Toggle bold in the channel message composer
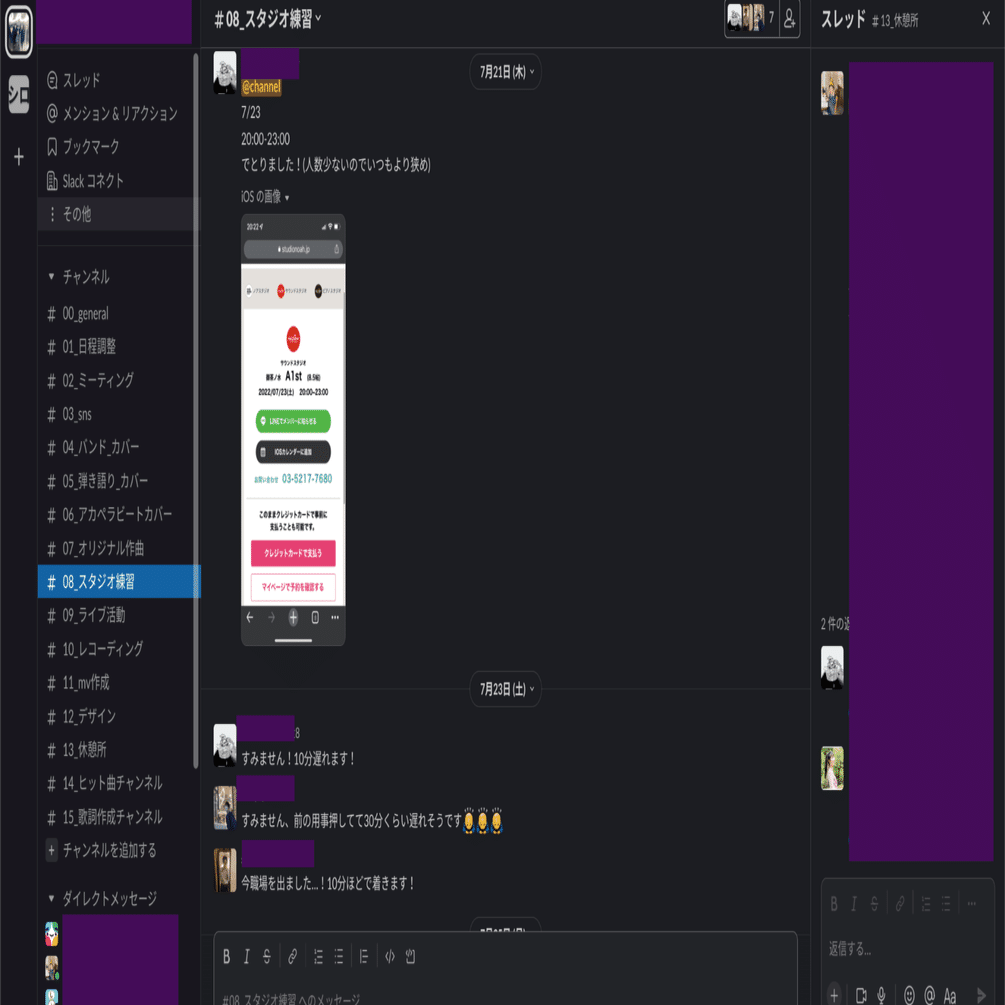Viewport: 1005px width, 1005px height. point(226,956)
